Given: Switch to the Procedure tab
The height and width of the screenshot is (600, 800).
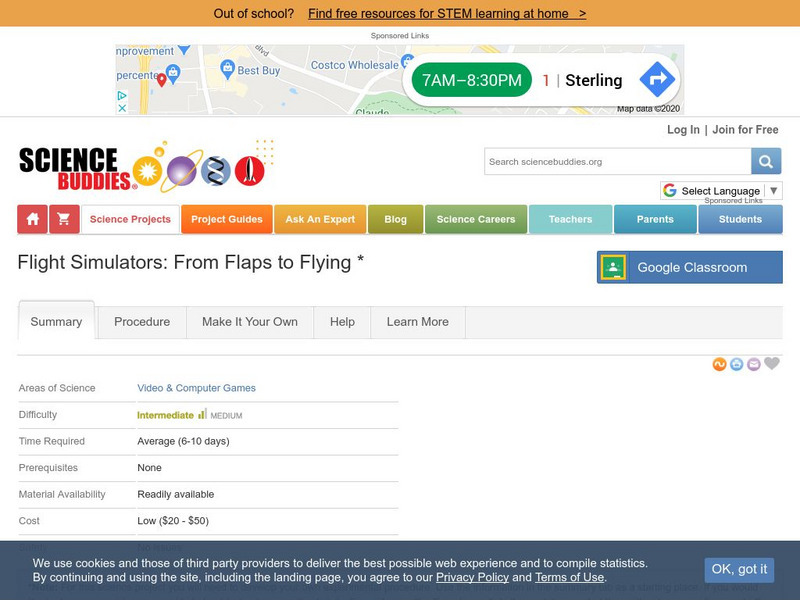Looking at the screenshot, I should pyautogui.click(x=142, y=322).
